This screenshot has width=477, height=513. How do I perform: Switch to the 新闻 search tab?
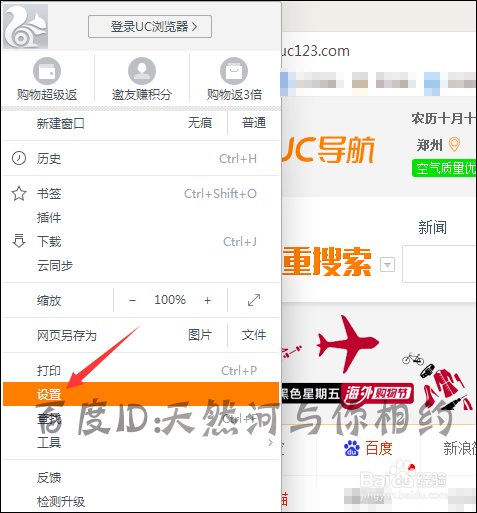[433, 227]
